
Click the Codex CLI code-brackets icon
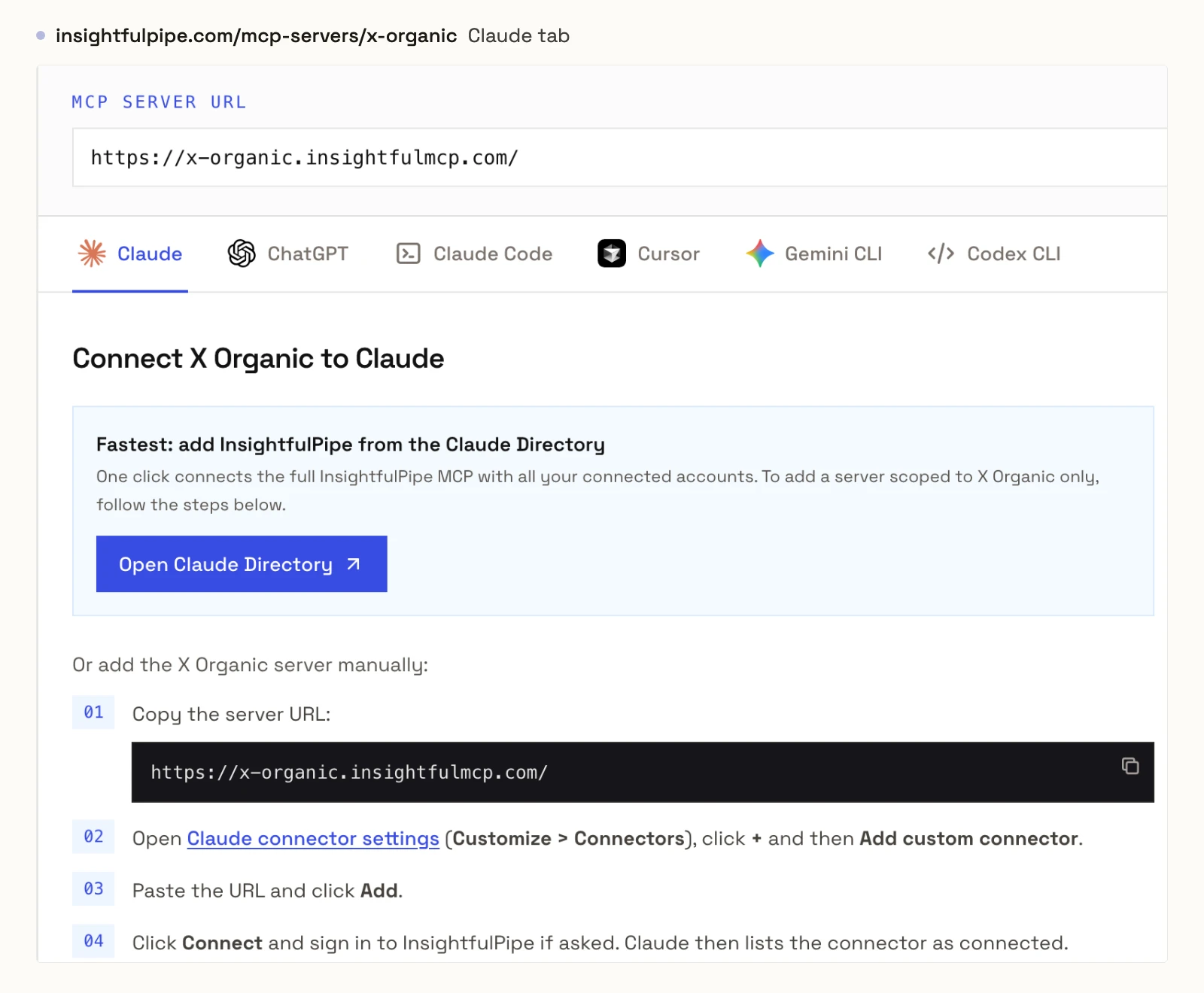click(x=941, y=254)
